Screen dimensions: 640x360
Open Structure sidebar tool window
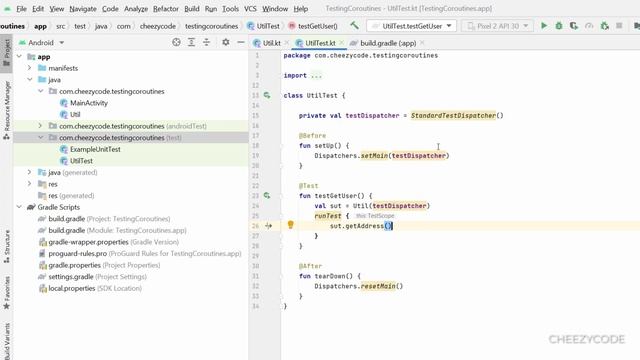(6, 246)
